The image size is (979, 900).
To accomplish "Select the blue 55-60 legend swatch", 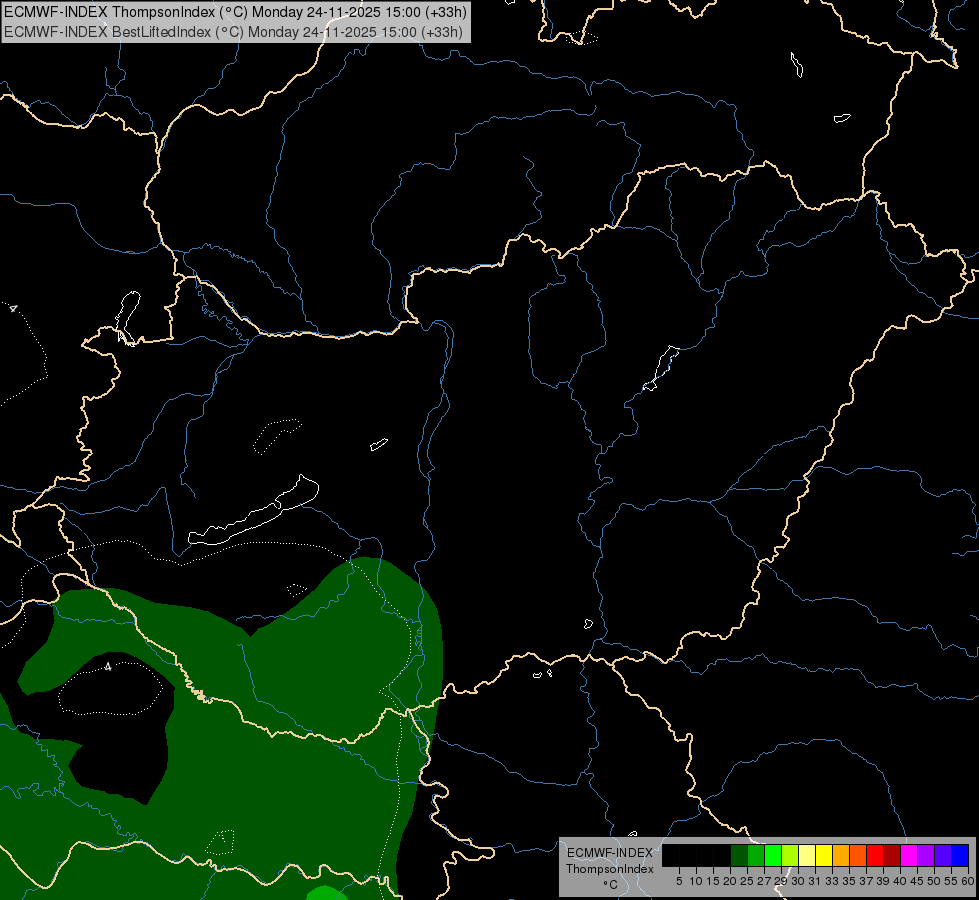I will tap(960, 855).
